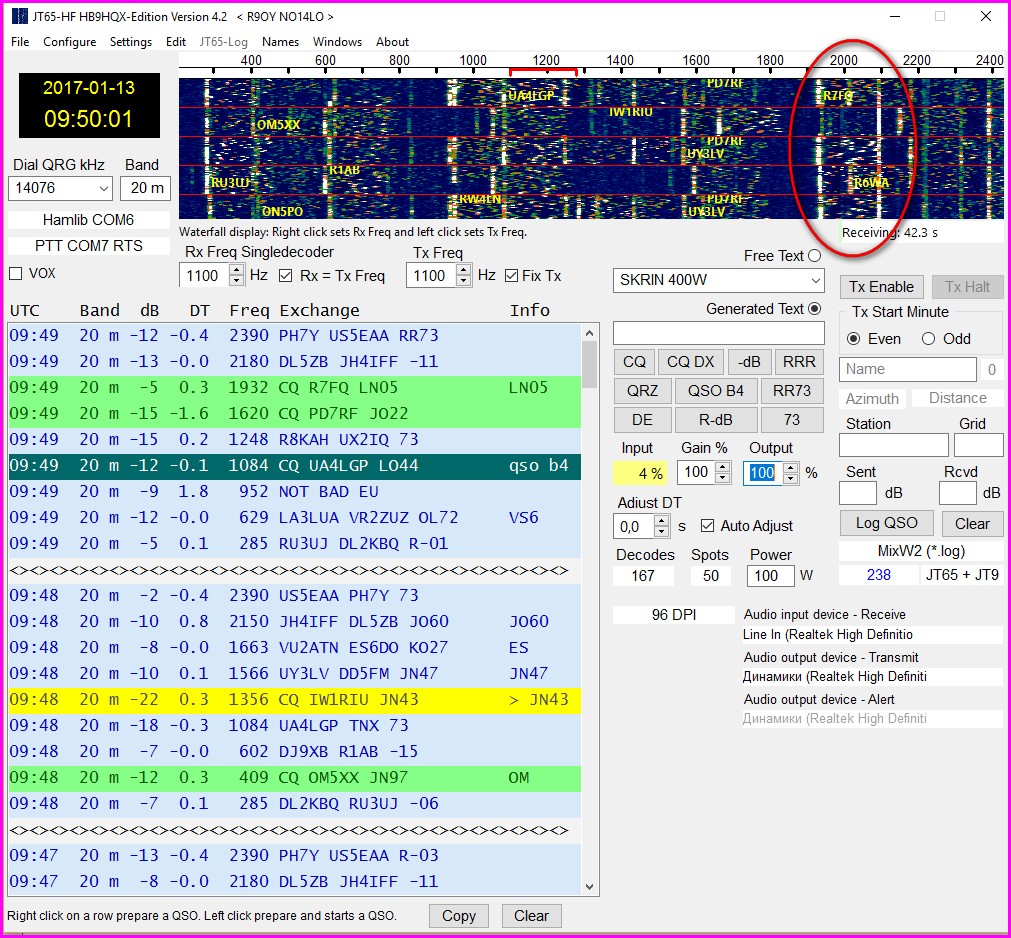Select the Odd Tx start minute
This screenshot has width=1011, height=938.
928,339
